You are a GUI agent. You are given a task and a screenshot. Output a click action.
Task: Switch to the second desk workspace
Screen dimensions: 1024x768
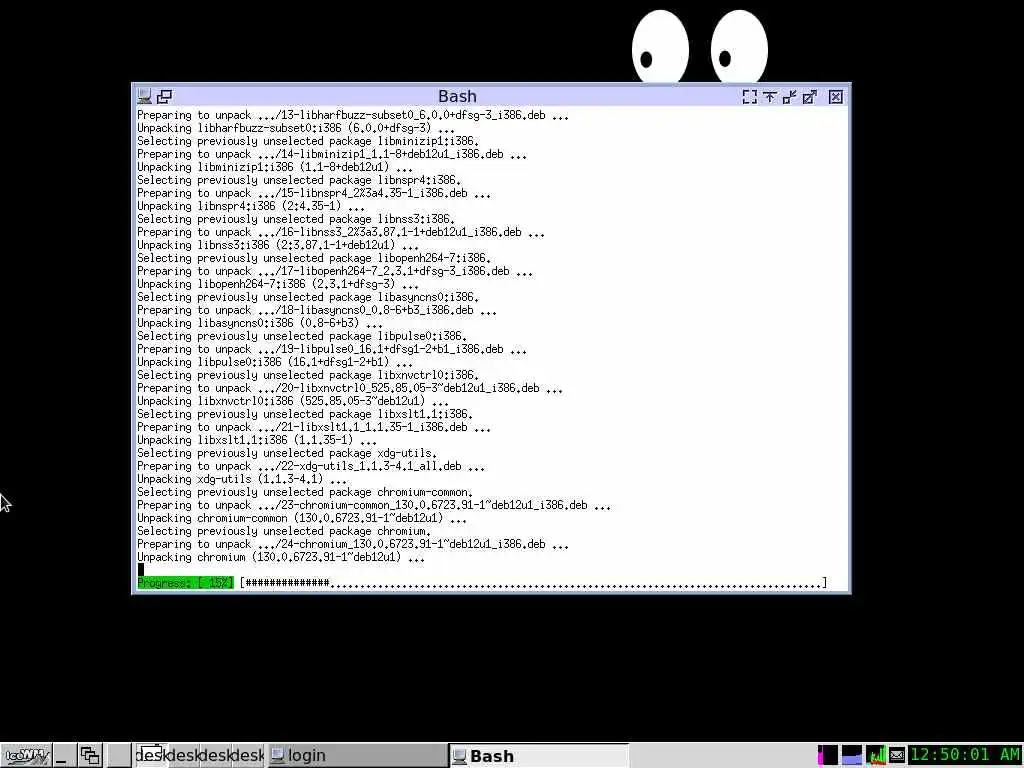(x=183, y=756)
